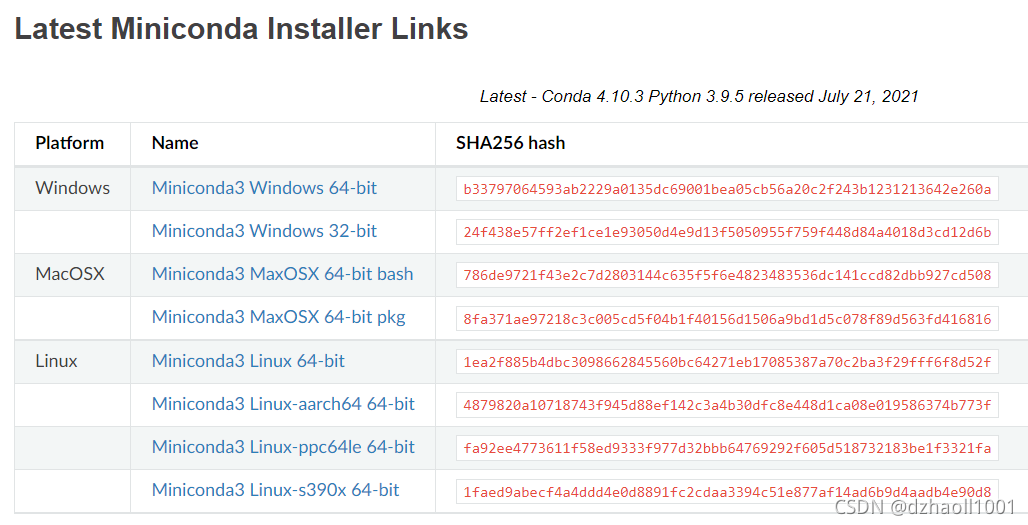Open the Miniconda3 Linux-ppc64le 64-bit link
Image resolution: width=1028 pixels, height=525 pixels.
(x=283, y=447)
